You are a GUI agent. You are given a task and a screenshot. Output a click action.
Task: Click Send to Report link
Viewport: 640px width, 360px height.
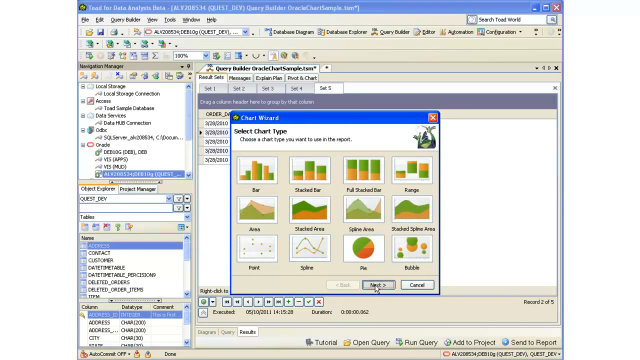529,342
